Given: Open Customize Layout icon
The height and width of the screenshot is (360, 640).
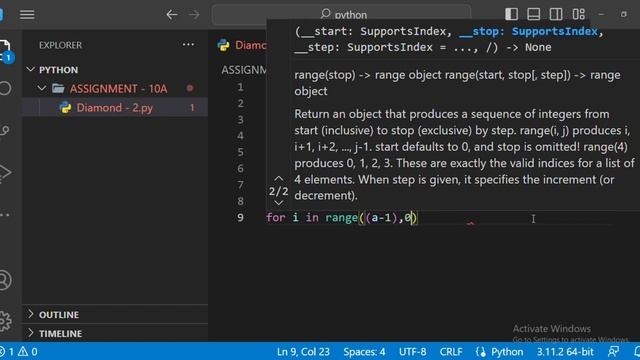Looking at the screenshot, I should (x=578, y=14).
